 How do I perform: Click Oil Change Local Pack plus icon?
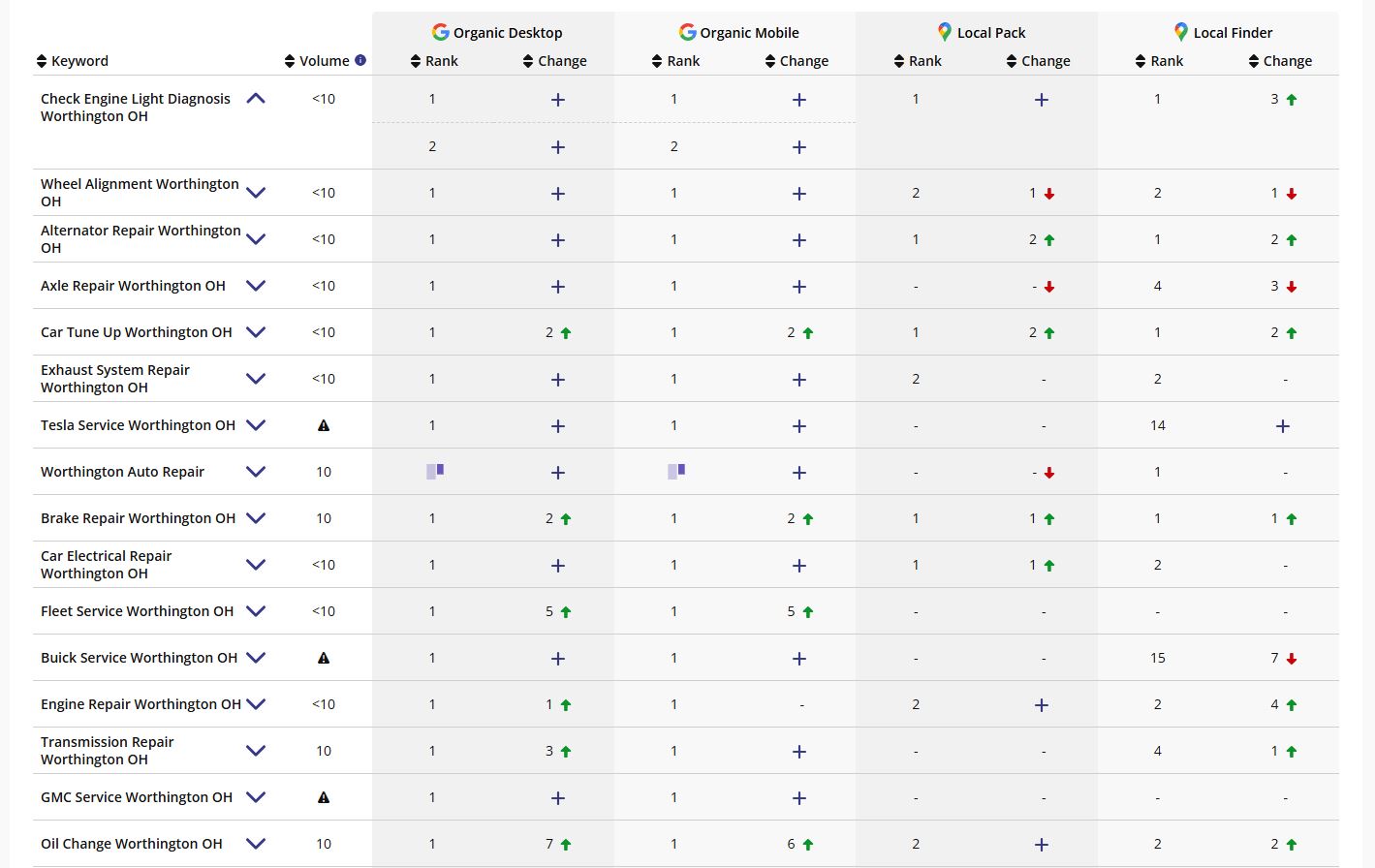coord(1042,845)
